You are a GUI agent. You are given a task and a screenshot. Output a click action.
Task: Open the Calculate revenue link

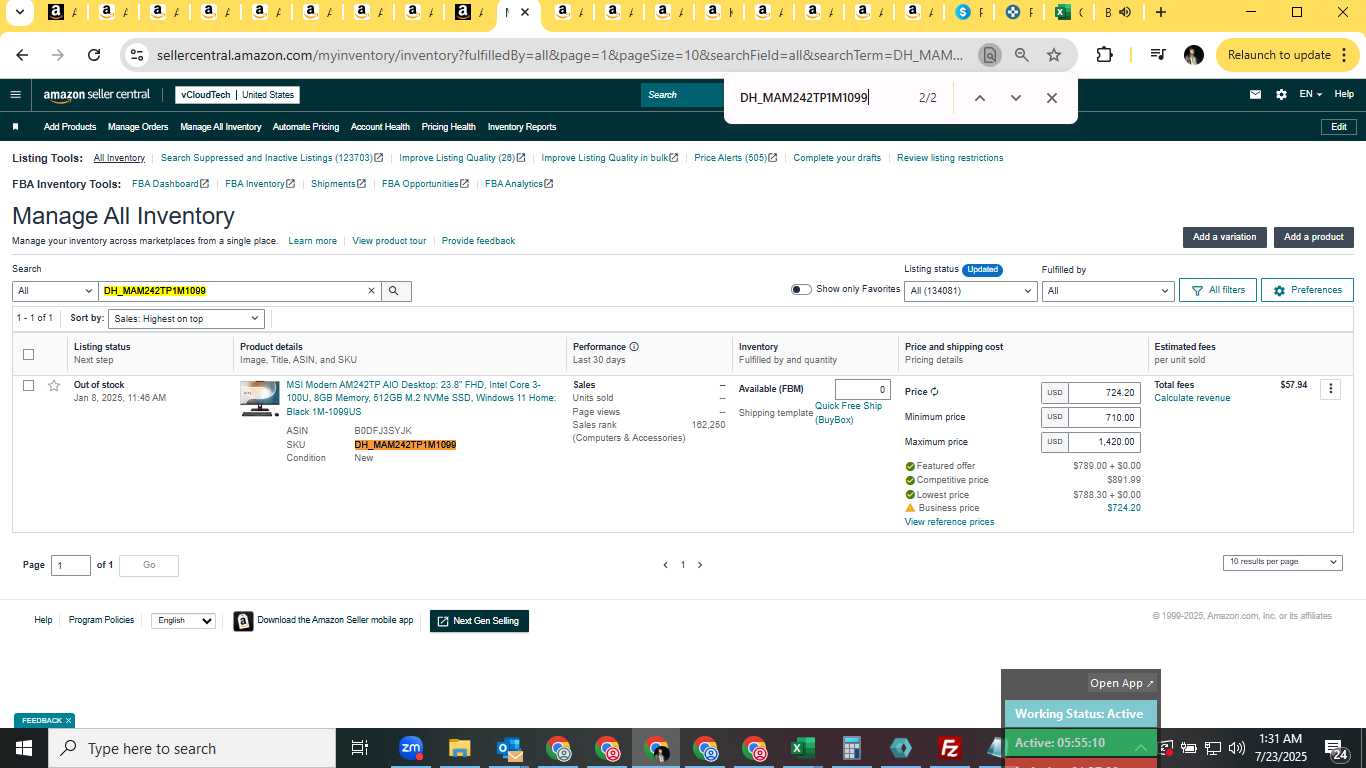[x=1192, y=398]
